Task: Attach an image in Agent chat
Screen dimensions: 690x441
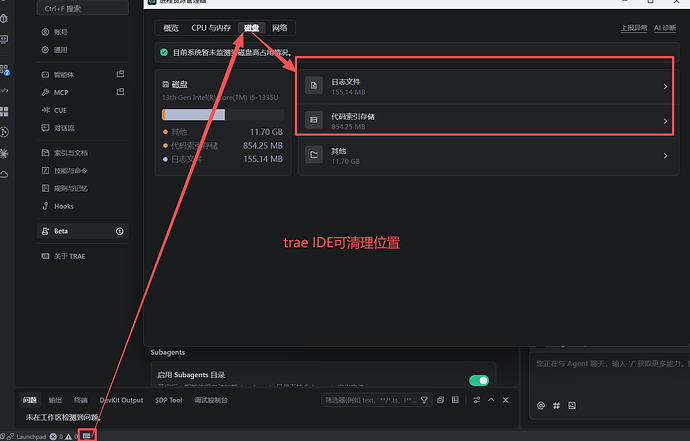Action: (x=572, y=405)
